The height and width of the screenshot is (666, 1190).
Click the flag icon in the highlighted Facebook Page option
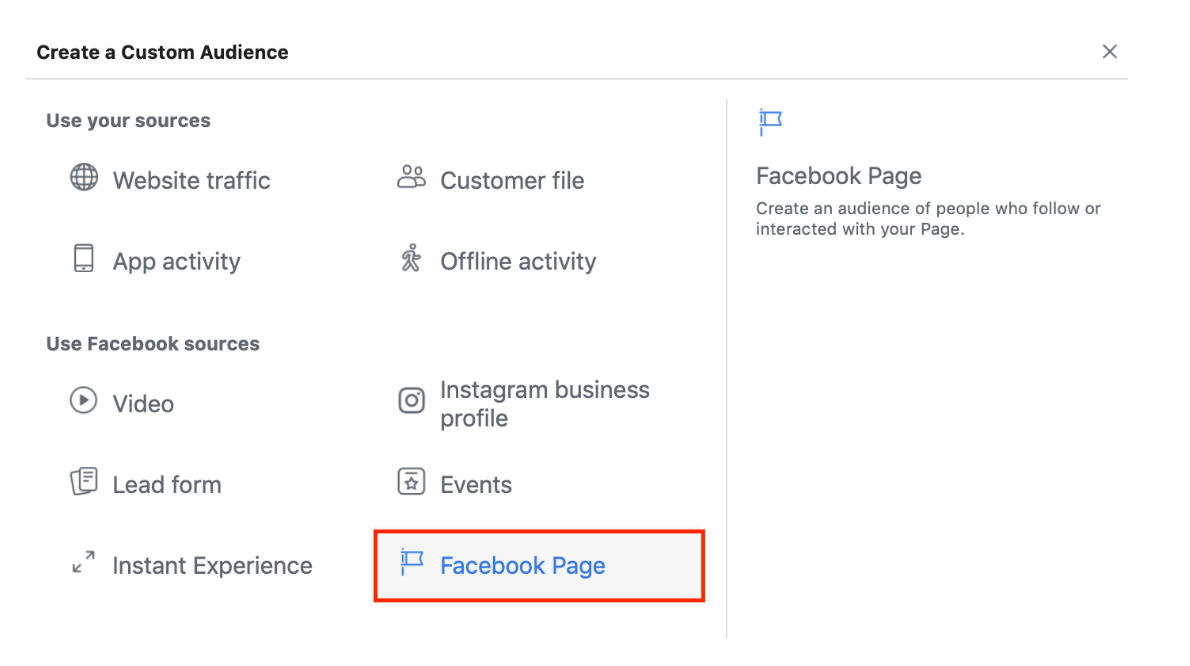pyautogui.click(x=411, y=563)
